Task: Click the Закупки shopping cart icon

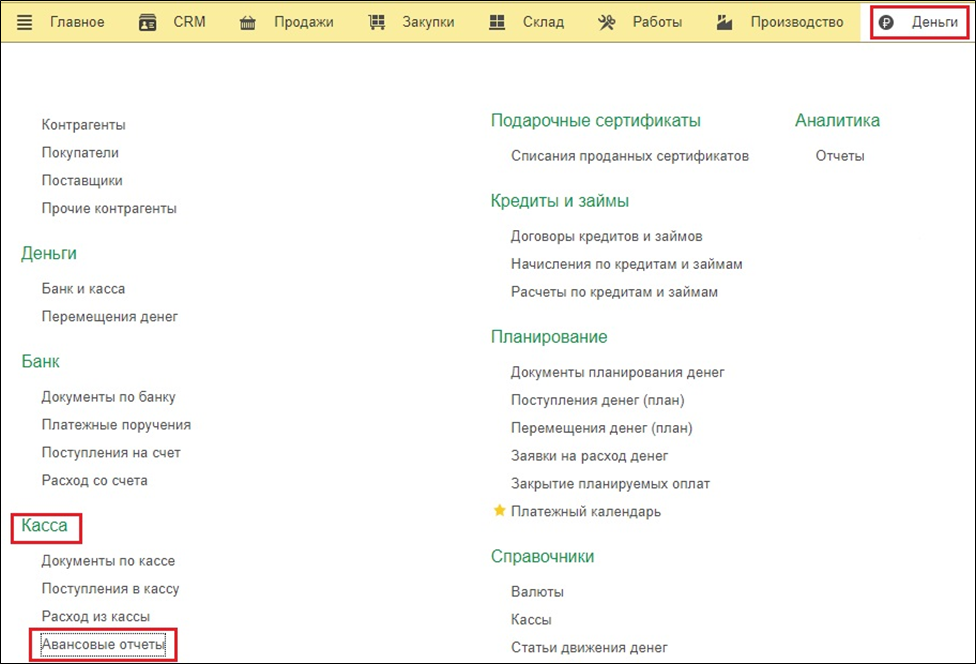Action: click(x=377, y=22)
